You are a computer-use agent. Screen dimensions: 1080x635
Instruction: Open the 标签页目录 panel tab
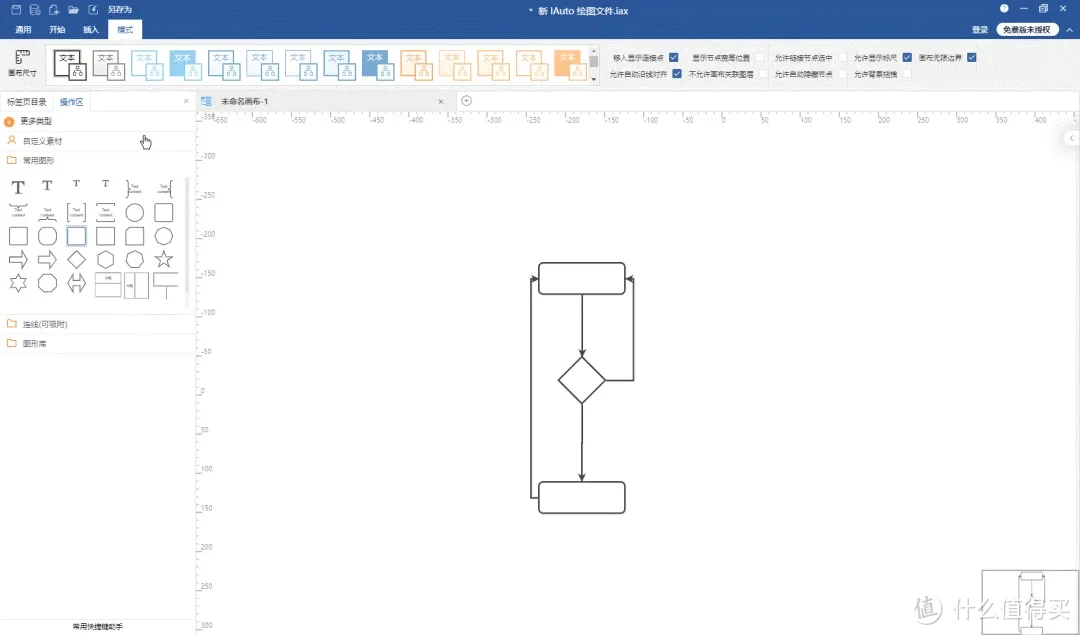(x=27, y=102)
